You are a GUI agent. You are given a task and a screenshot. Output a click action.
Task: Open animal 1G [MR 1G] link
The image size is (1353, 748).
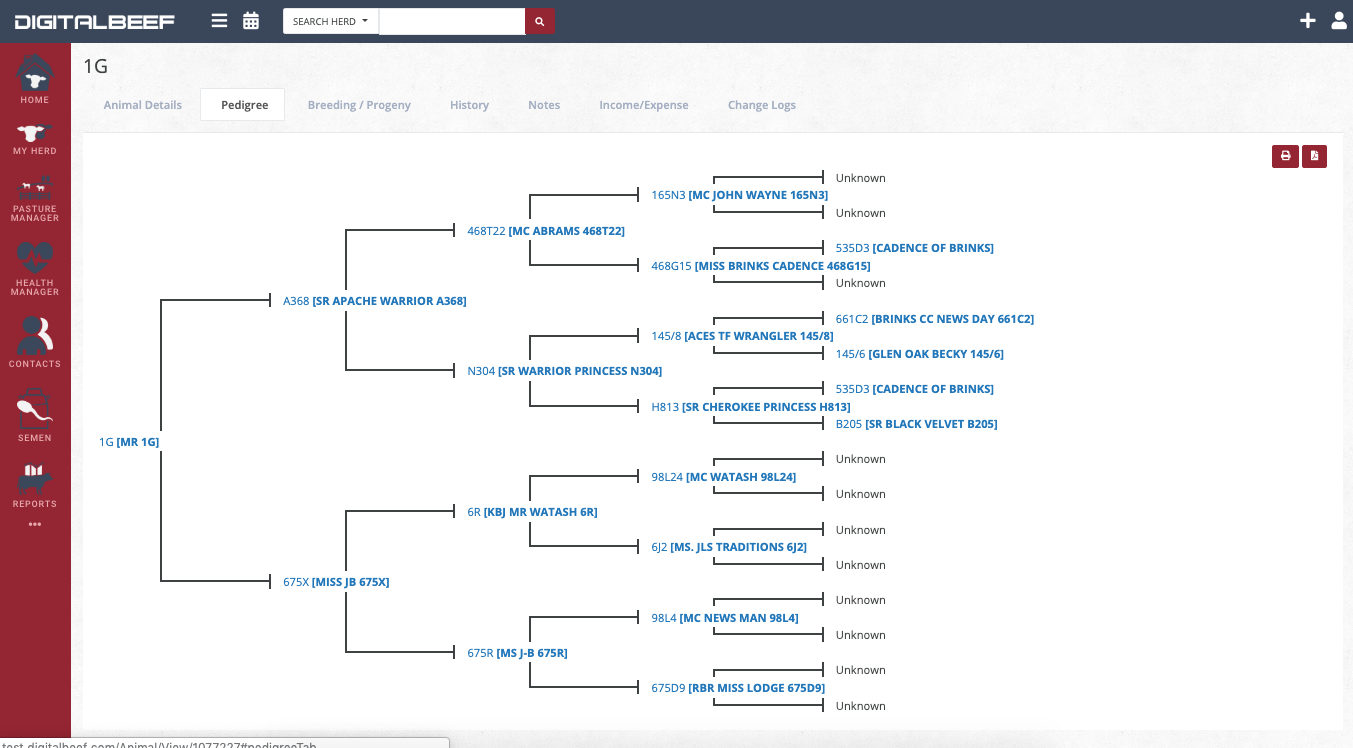[129, 442]
